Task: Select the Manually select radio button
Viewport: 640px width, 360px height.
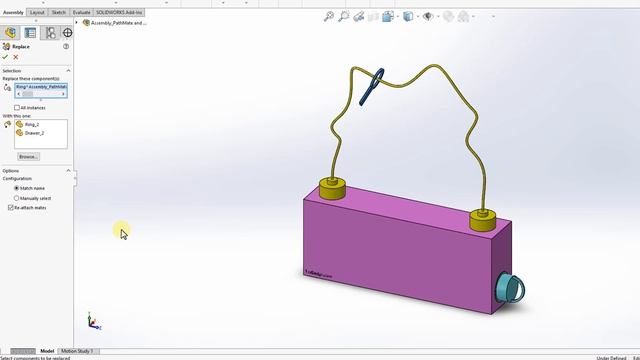Action: point(16,198)
